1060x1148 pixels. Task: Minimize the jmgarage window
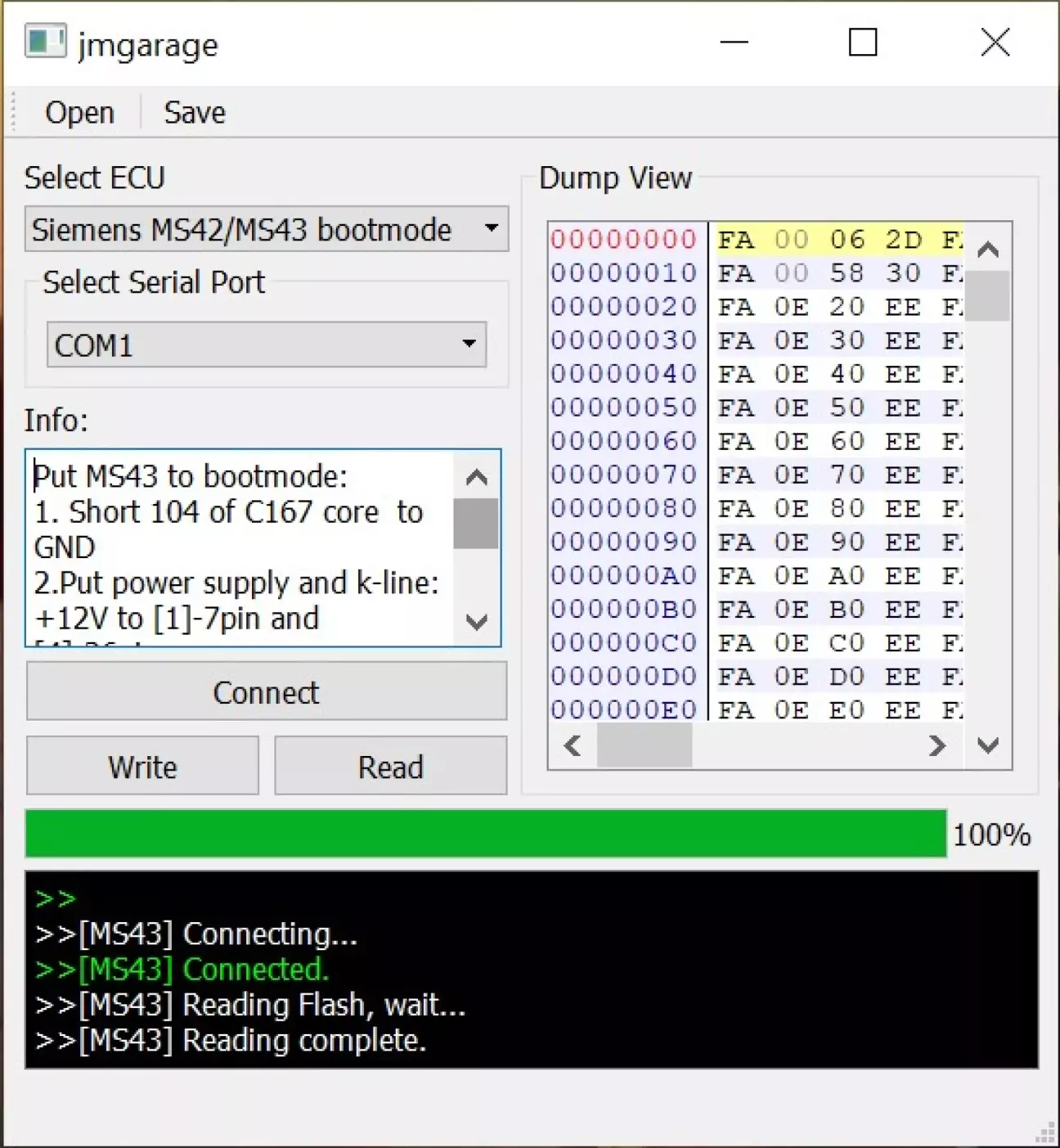point(734,42)
